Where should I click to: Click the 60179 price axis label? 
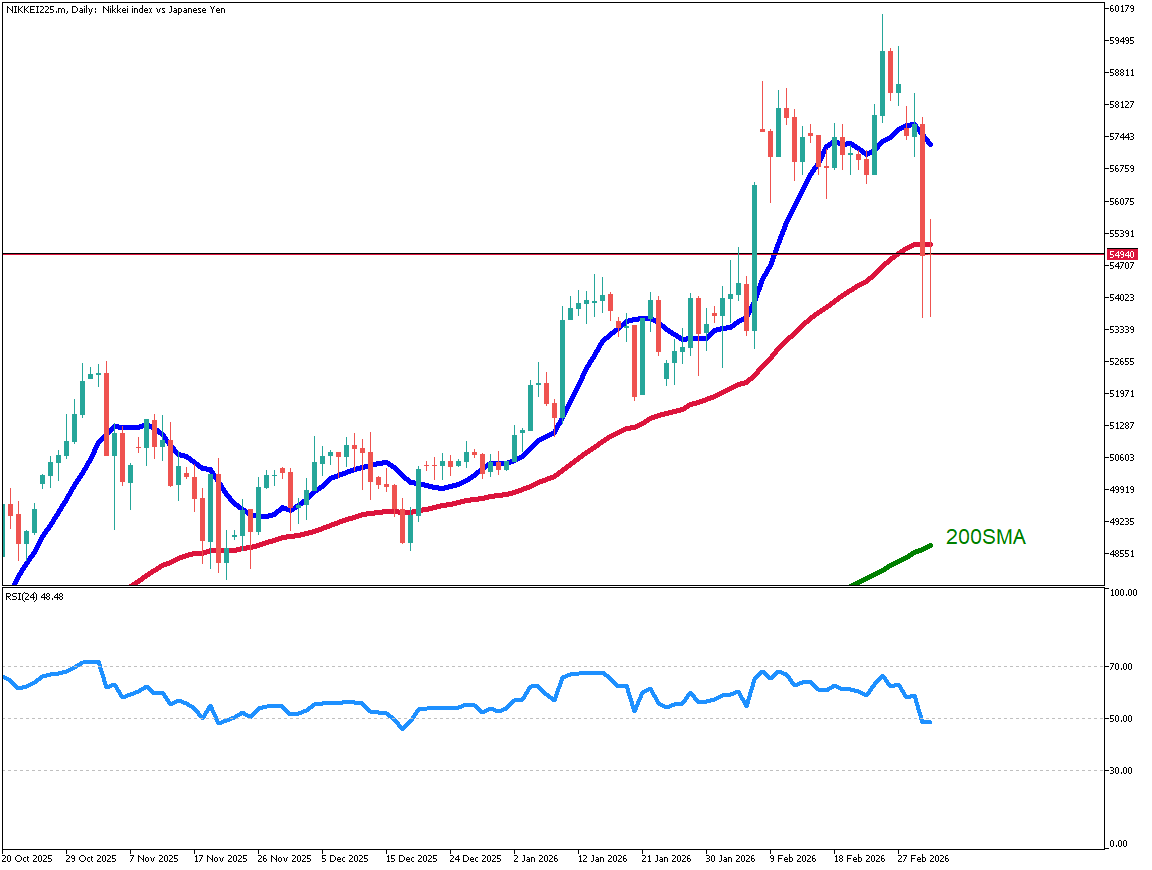pyautogui.click(x=1123, y=9)
